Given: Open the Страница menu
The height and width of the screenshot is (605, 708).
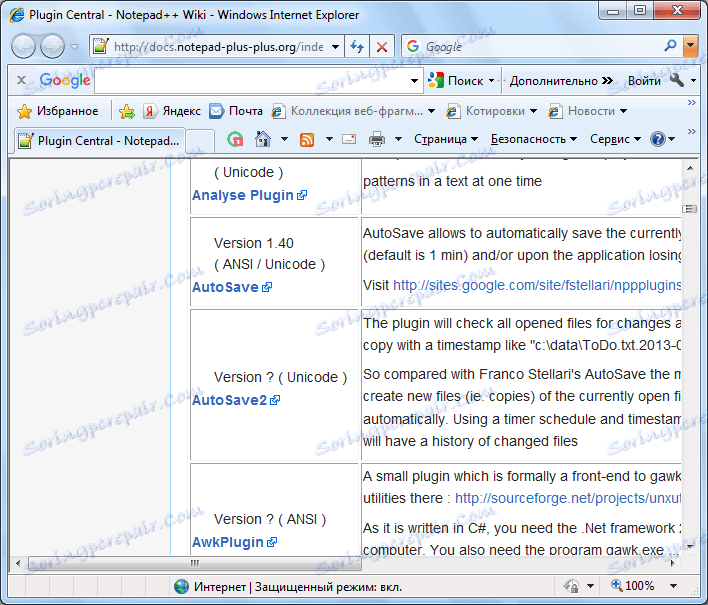Looking at the screenshot, I should tap(446, 139).
